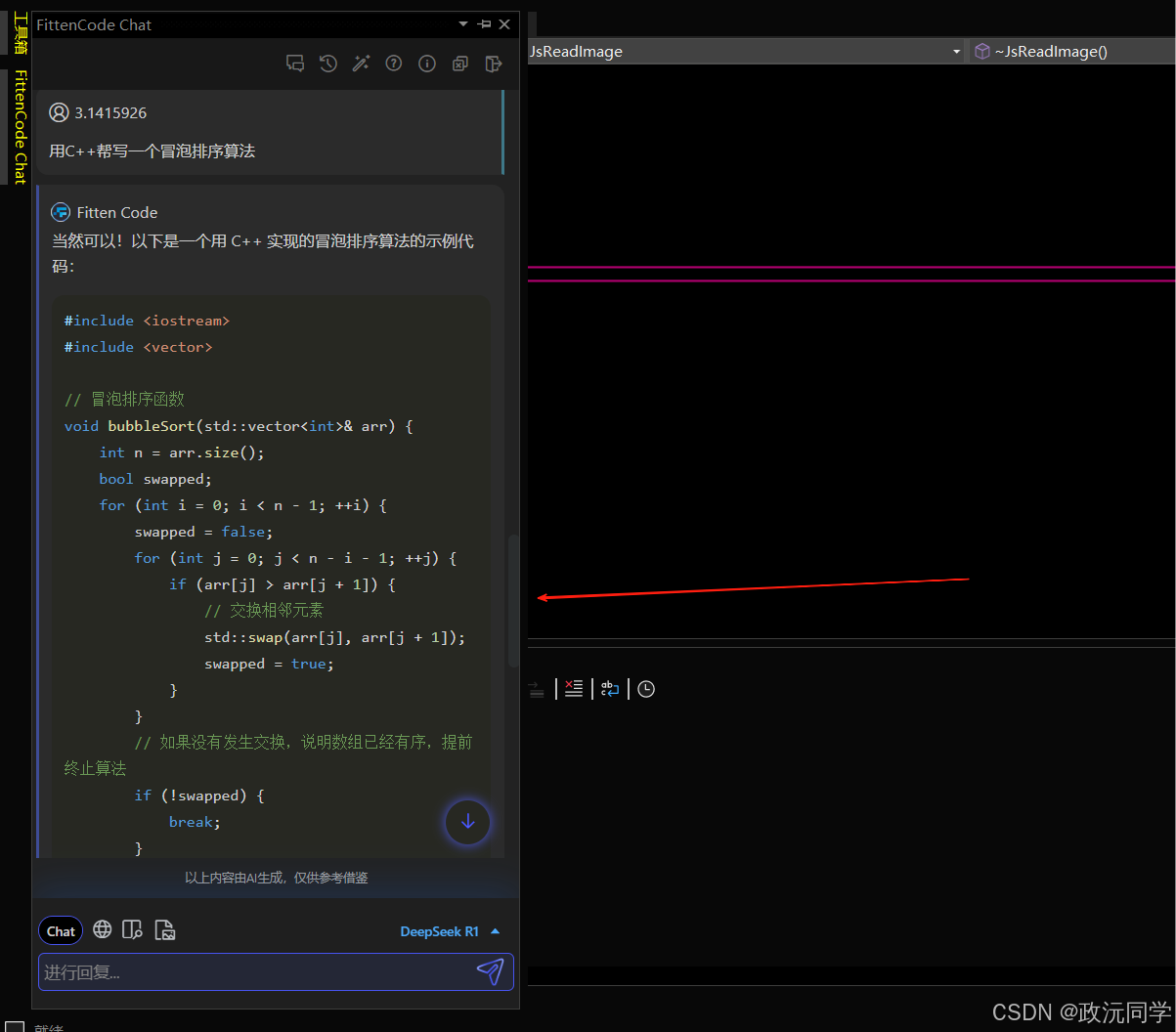Click the '// 冒泡排序函数' comment line
The height and width of the screenshot is (1032, 1176).
coord(124,399)
